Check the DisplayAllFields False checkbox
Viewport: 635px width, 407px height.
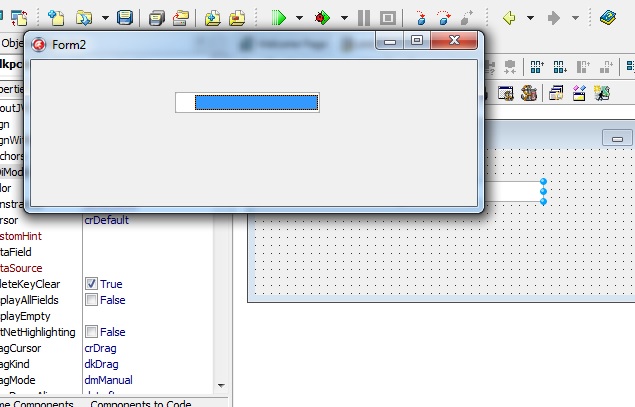click(91, 300)
